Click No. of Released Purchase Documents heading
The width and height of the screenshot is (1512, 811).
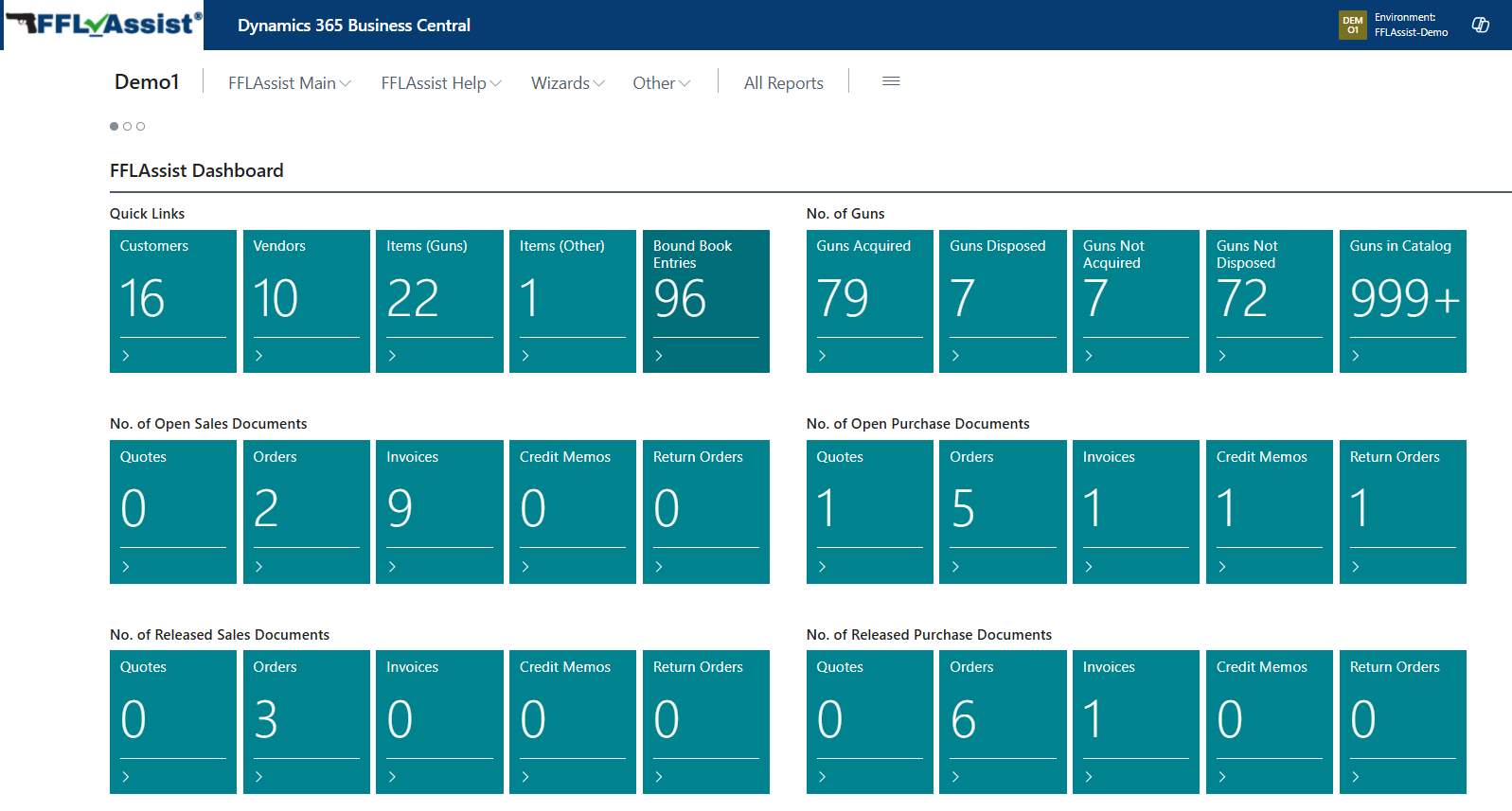[x=929, y=635]
